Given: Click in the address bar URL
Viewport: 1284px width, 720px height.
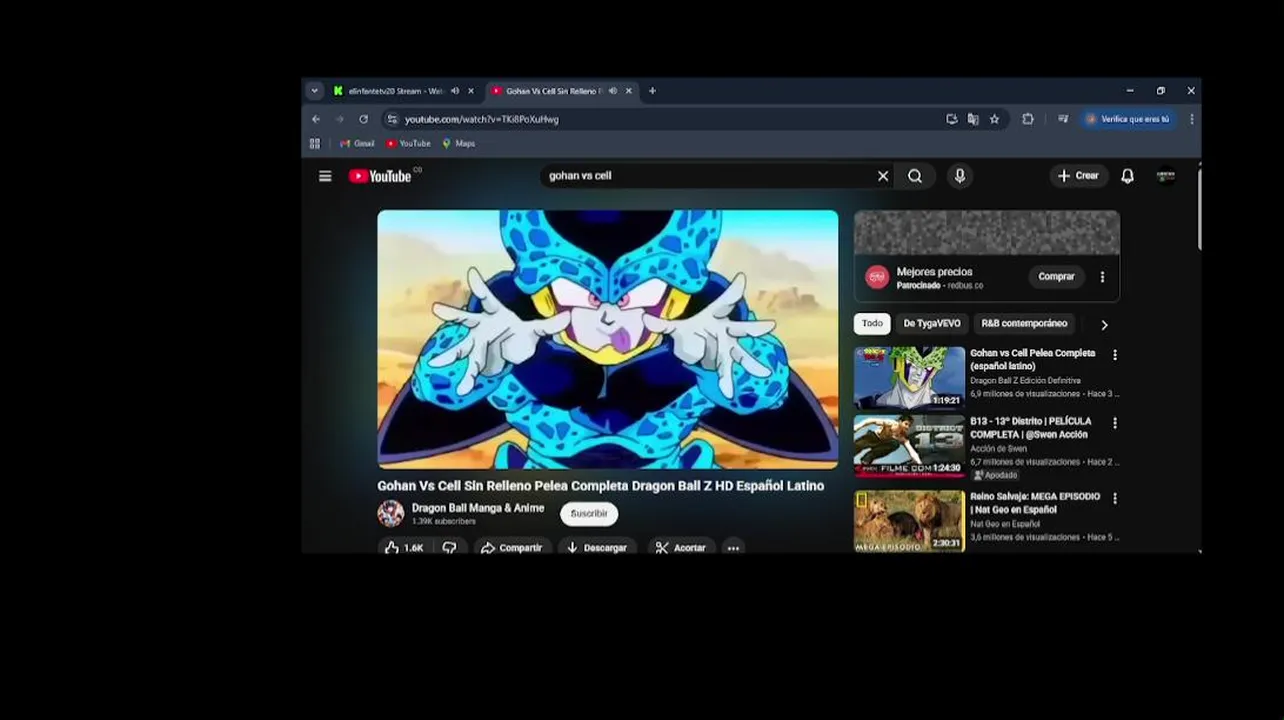Looking at the screenshot, I should pos(482,119).
